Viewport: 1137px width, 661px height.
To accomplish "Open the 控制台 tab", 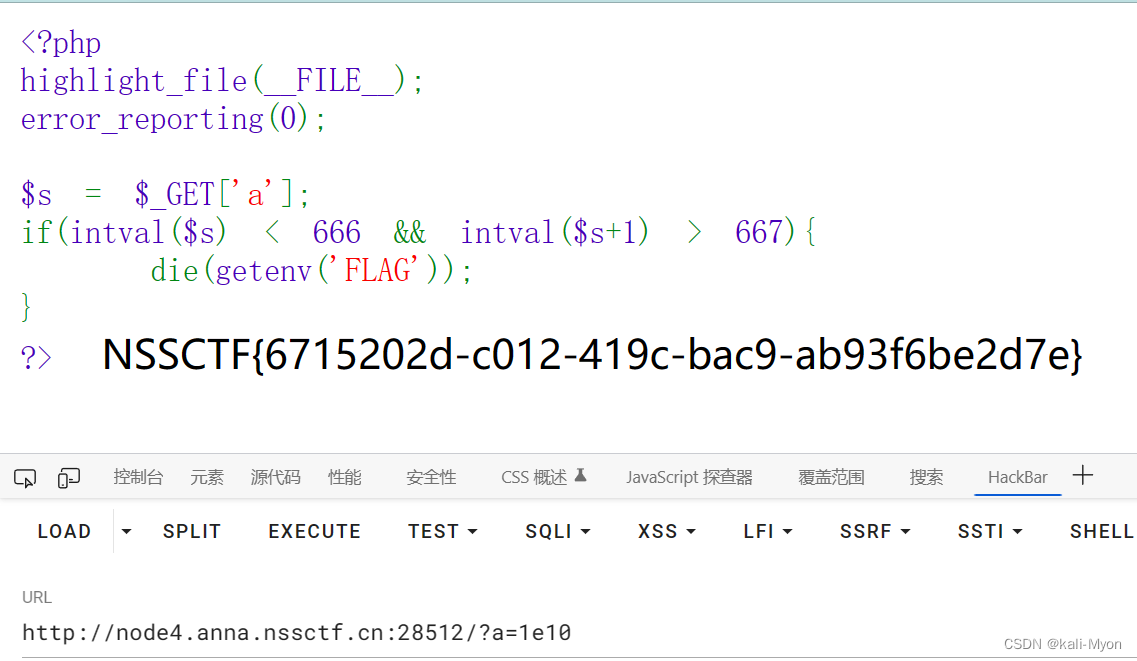I will [138, 478].
